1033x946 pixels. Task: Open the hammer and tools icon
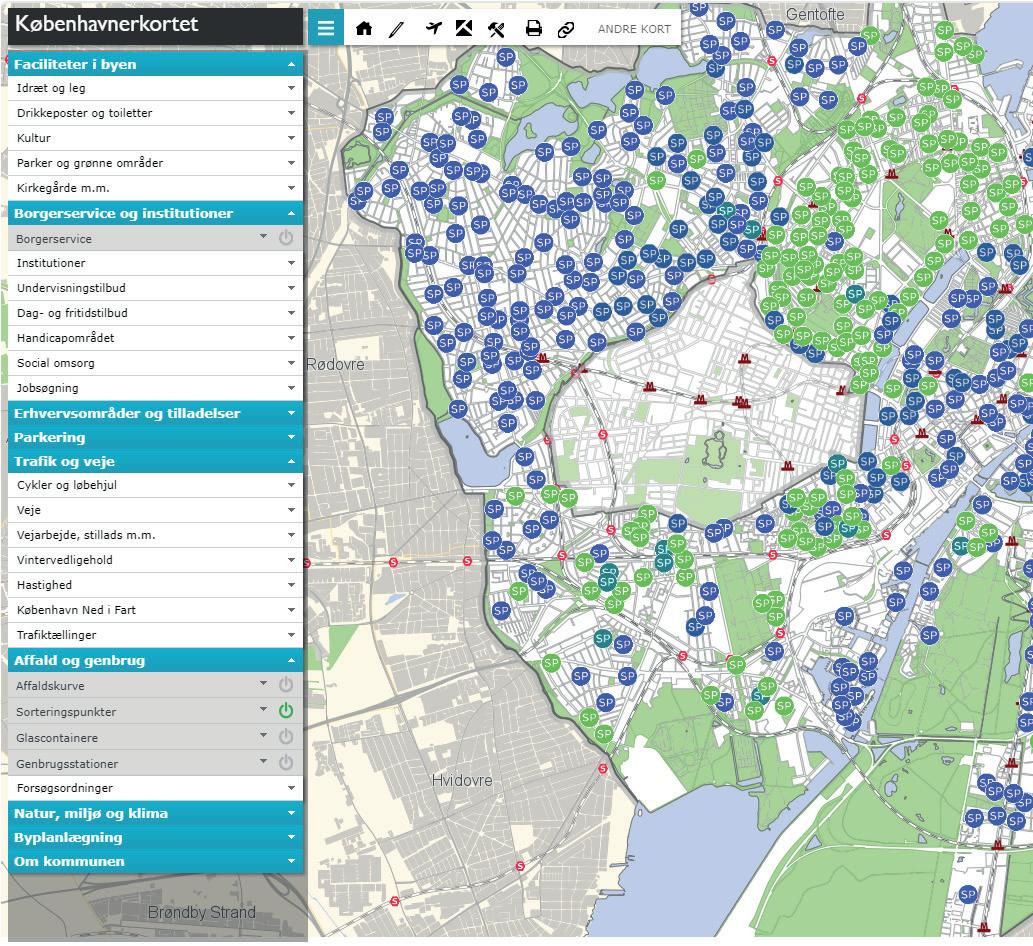click(x=496, y=29)
